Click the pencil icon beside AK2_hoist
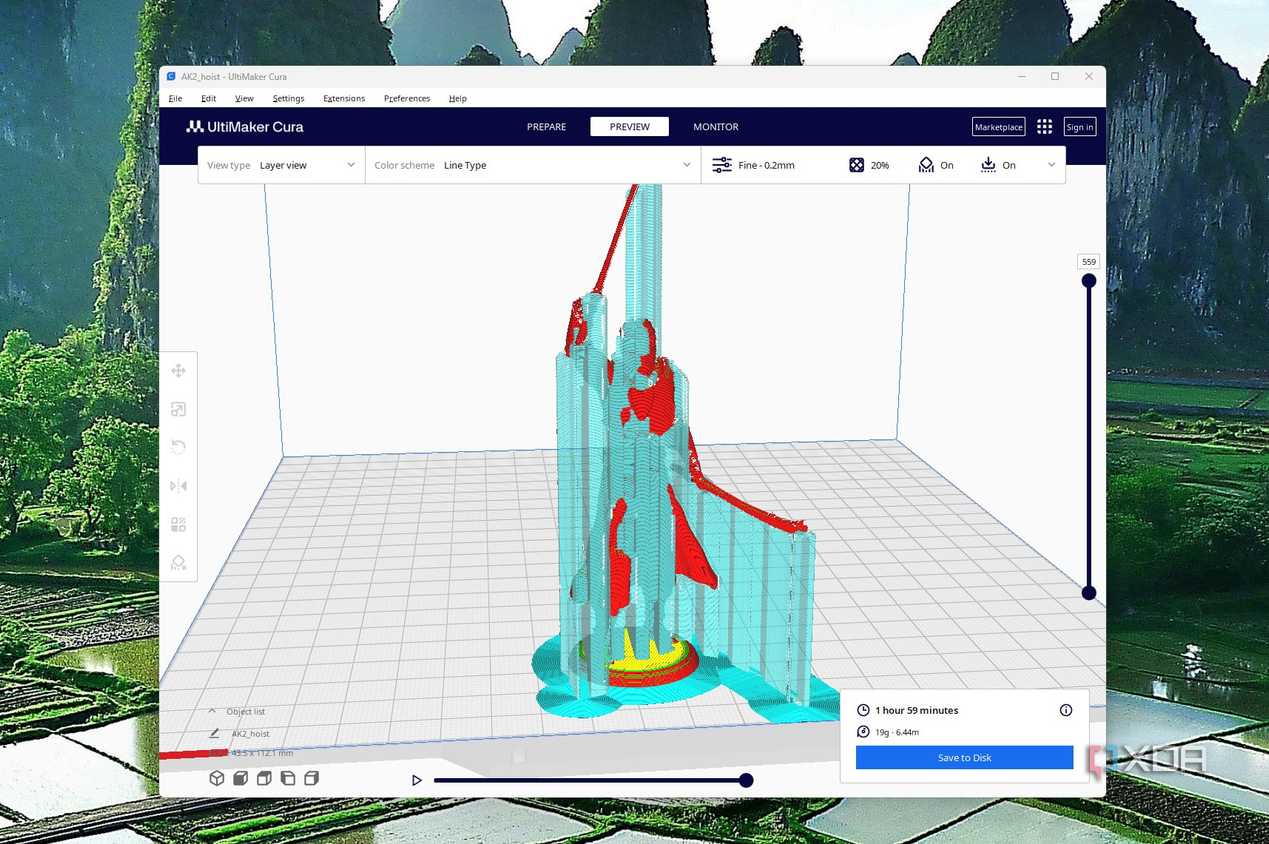The width and height of the screenshot is (1269, 844). coord(214,733)
